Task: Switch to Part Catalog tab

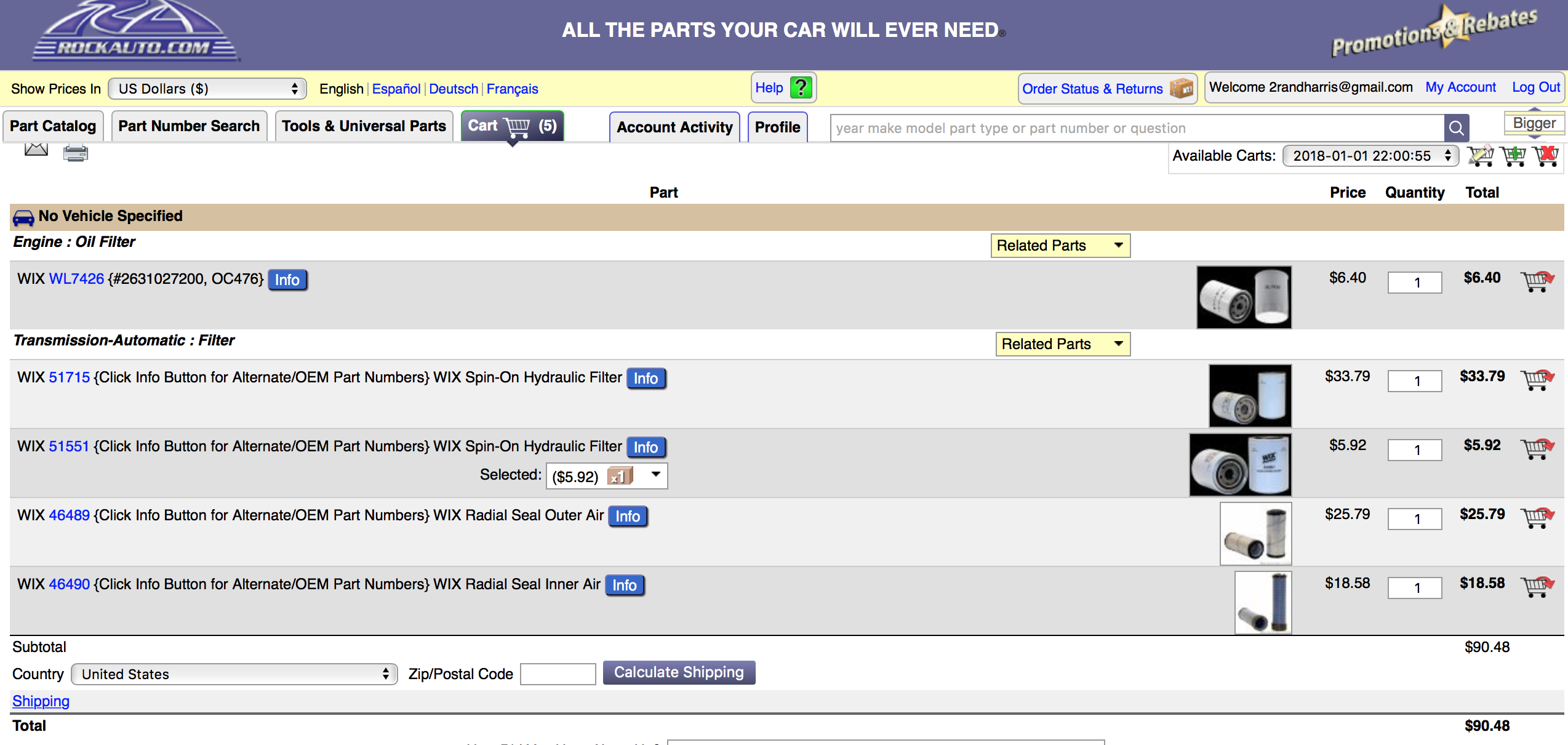Action: pos(53,126)
